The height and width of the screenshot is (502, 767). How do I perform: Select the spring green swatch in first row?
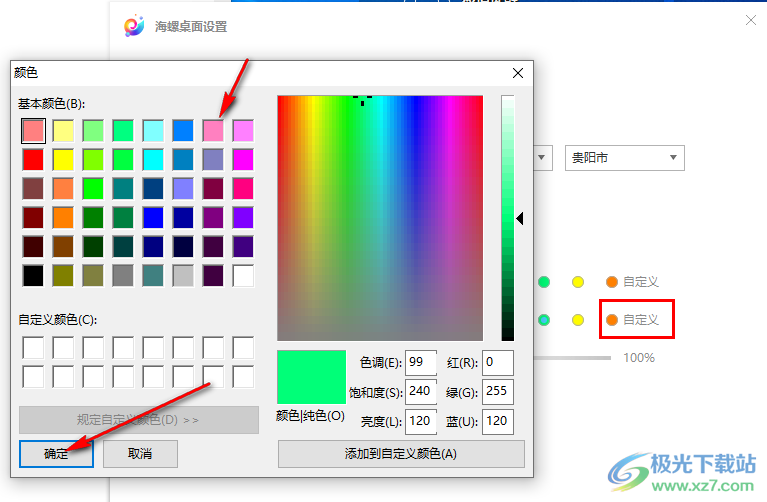coord(123,131)
